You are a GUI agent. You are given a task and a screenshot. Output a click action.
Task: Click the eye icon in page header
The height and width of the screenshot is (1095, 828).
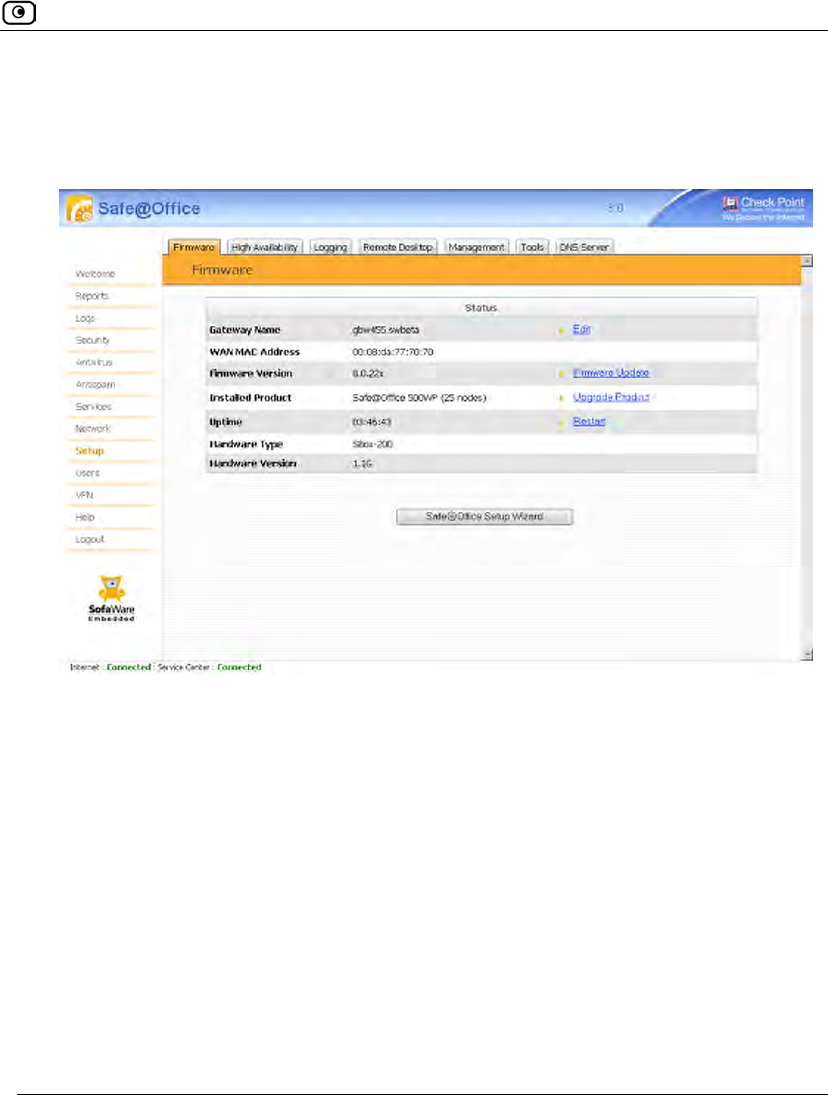[19, 13]
